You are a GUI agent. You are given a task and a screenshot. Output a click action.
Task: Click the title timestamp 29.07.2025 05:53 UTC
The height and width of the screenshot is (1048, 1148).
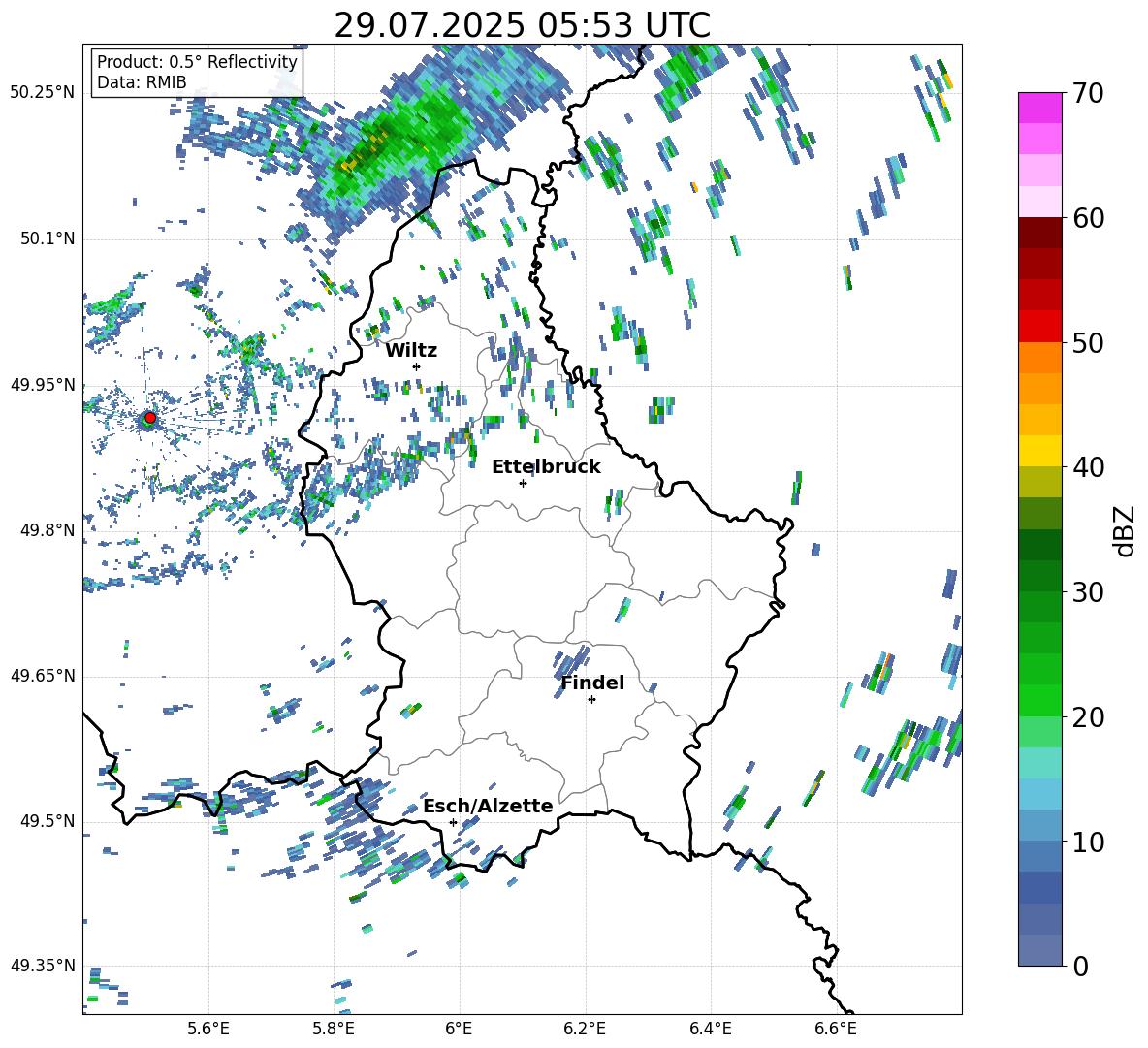[523, 25]
